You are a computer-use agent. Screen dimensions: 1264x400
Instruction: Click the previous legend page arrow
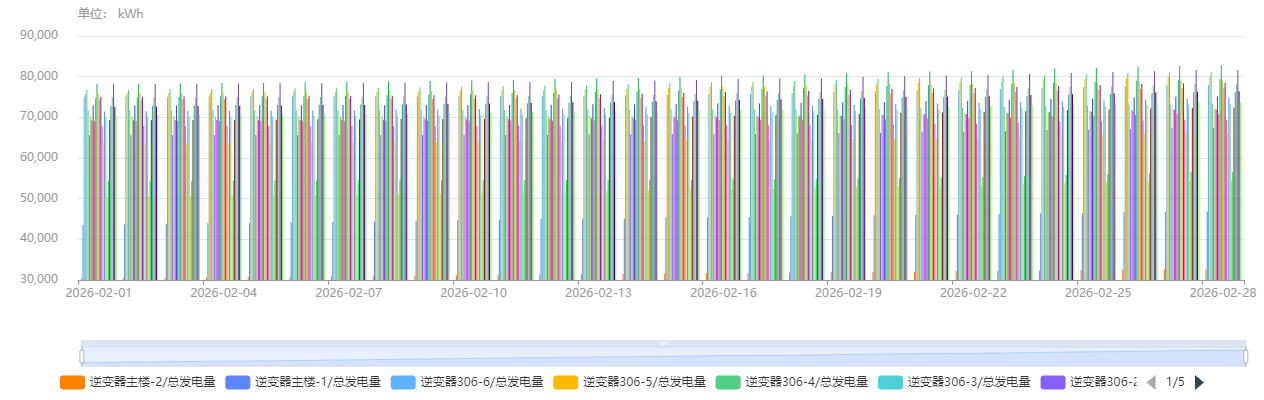coord(1151,382)
